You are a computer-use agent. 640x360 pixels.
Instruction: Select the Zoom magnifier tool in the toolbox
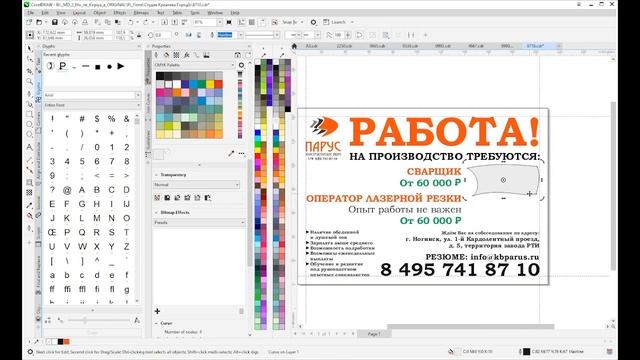pyautogui.click(x=29, y=82)
